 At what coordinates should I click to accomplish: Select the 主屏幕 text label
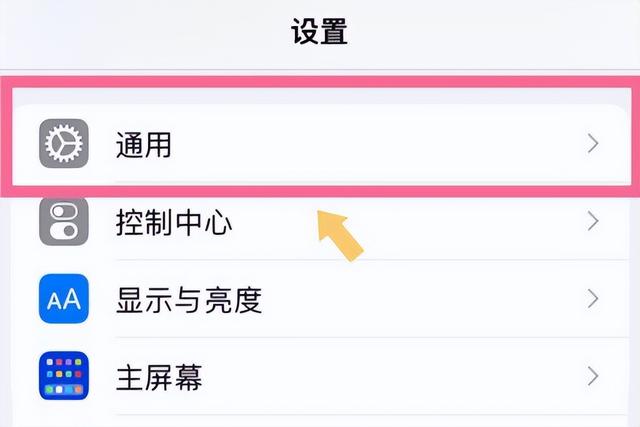[159, 377]
